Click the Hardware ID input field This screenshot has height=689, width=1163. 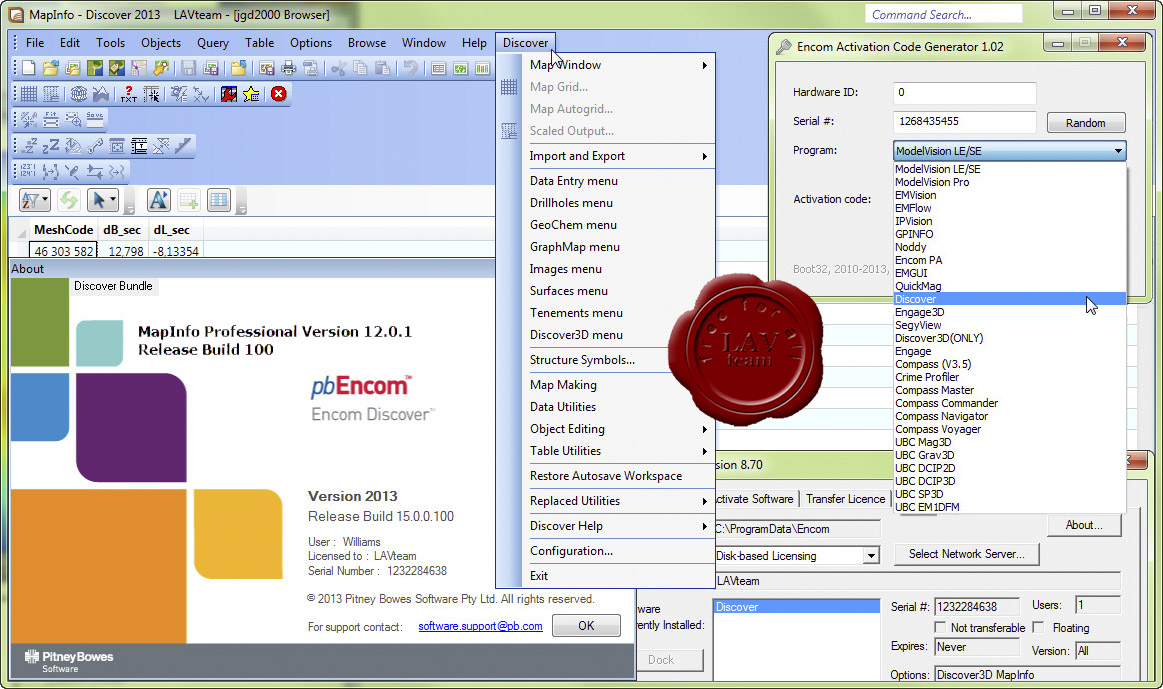pyautogui.click(x=964, y=93)
